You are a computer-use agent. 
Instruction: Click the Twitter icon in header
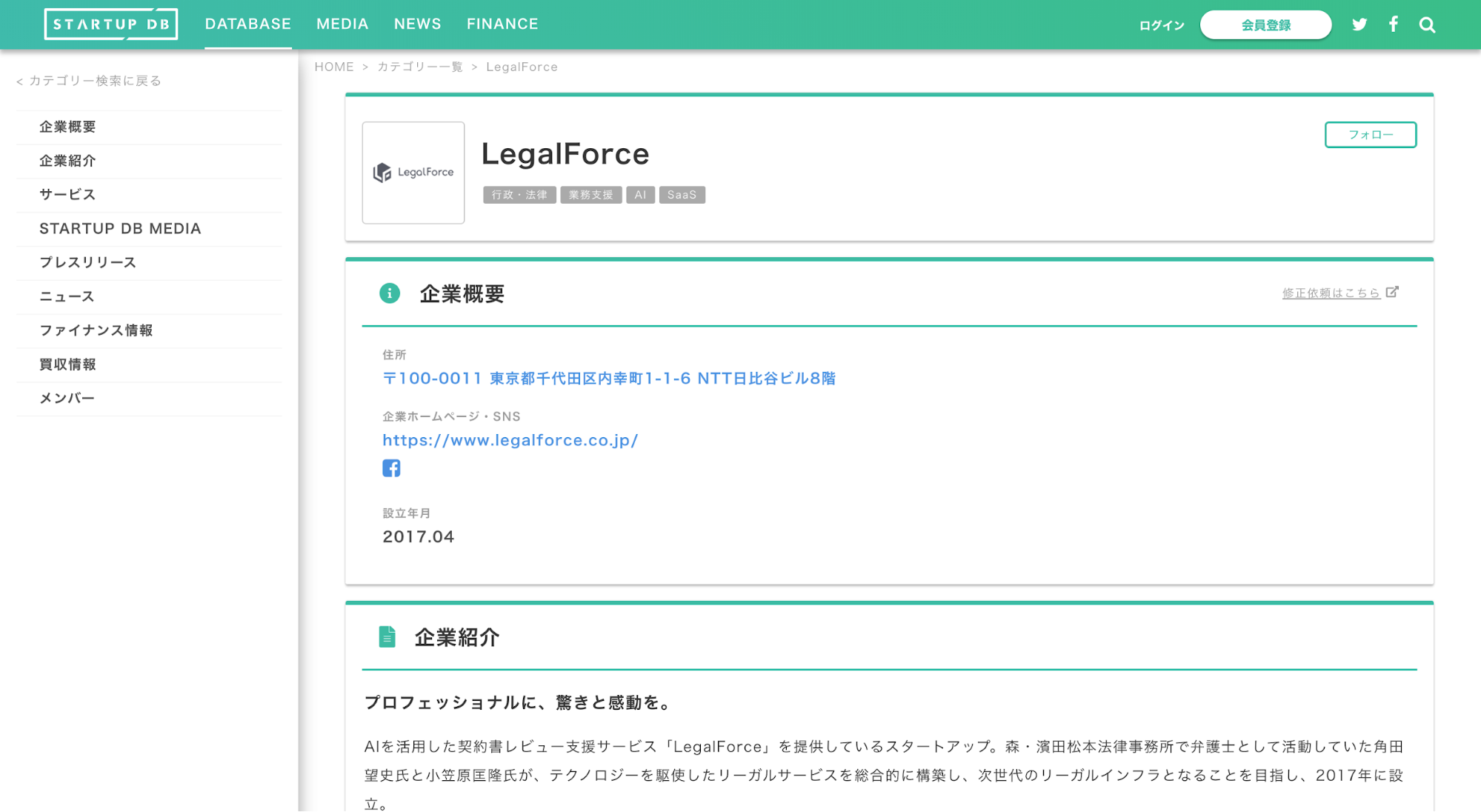point(1359,24)
